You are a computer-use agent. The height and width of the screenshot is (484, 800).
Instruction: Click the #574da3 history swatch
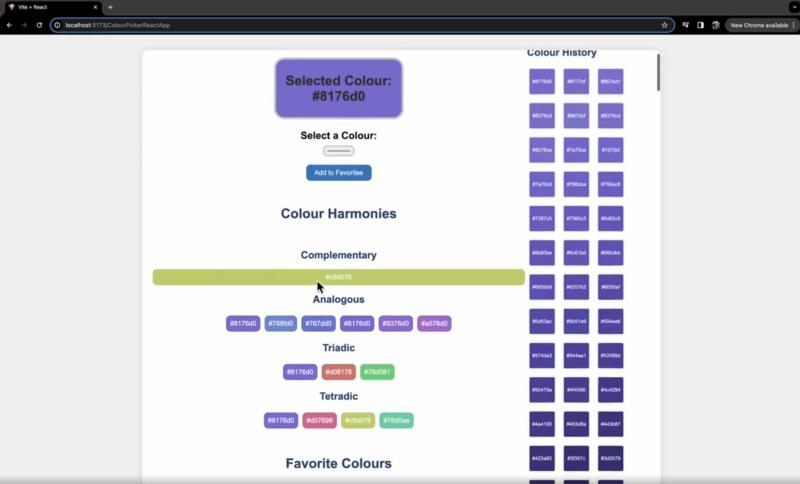[x=542, y=355]
